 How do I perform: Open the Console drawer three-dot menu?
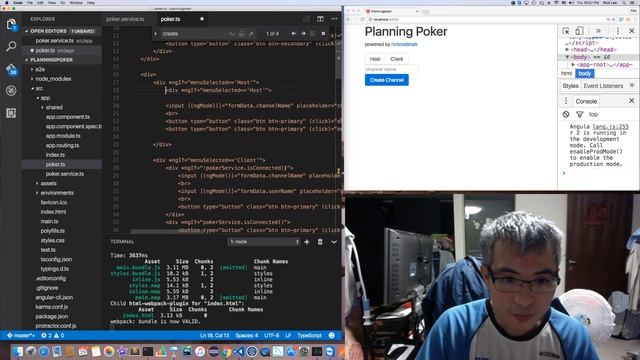[x=566, y=101]
